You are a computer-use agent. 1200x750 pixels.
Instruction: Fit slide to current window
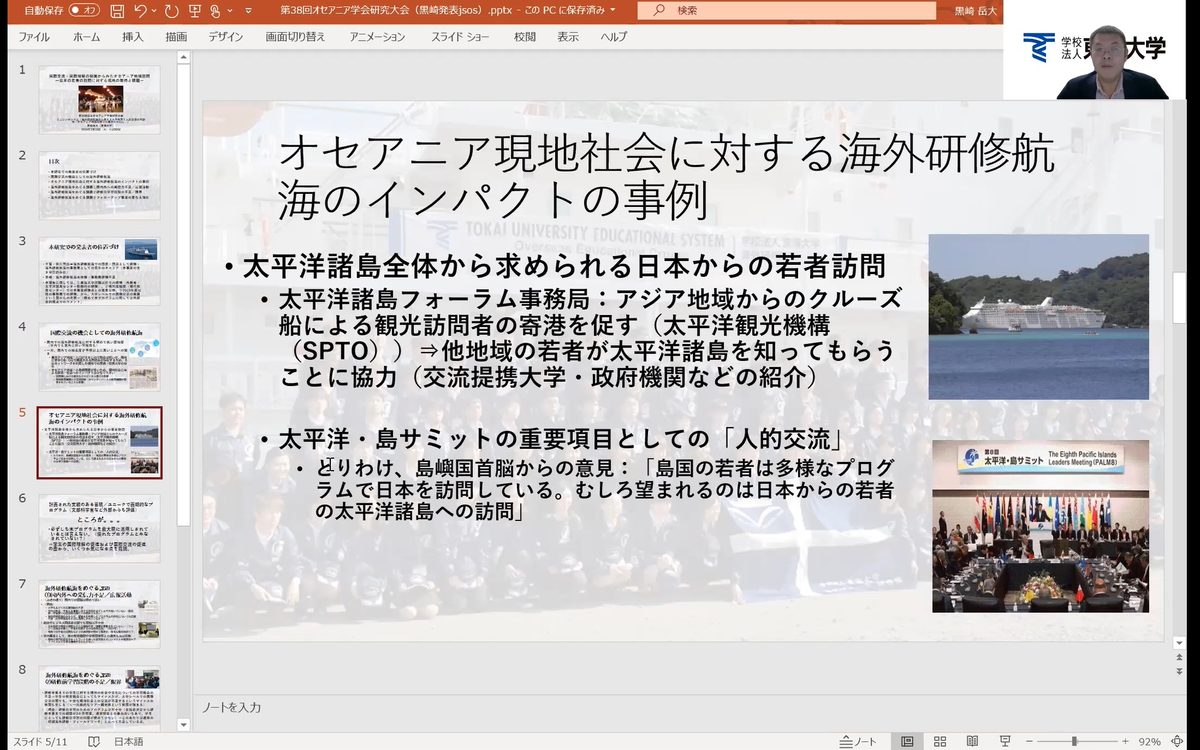1180,741
